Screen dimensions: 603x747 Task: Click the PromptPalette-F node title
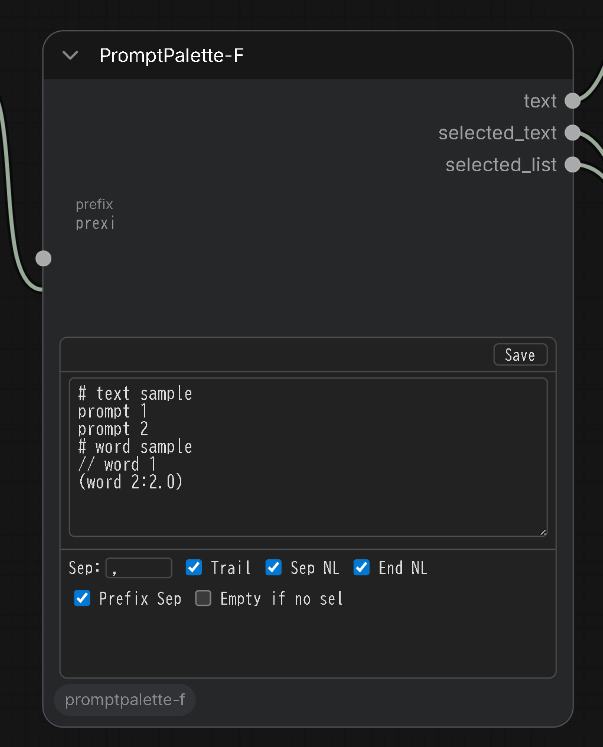pyautogui.click(x=171, y=56)
